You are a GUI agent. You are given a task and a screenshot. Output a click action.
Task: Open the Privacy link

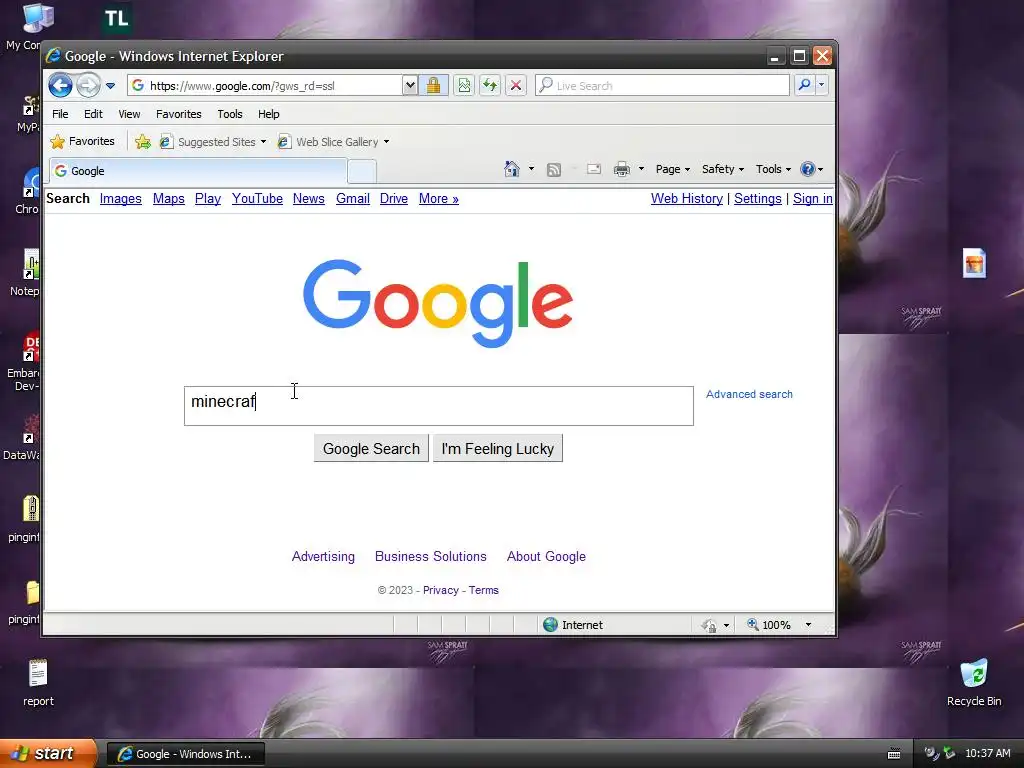pyautogui.click(x=441, y=590)
